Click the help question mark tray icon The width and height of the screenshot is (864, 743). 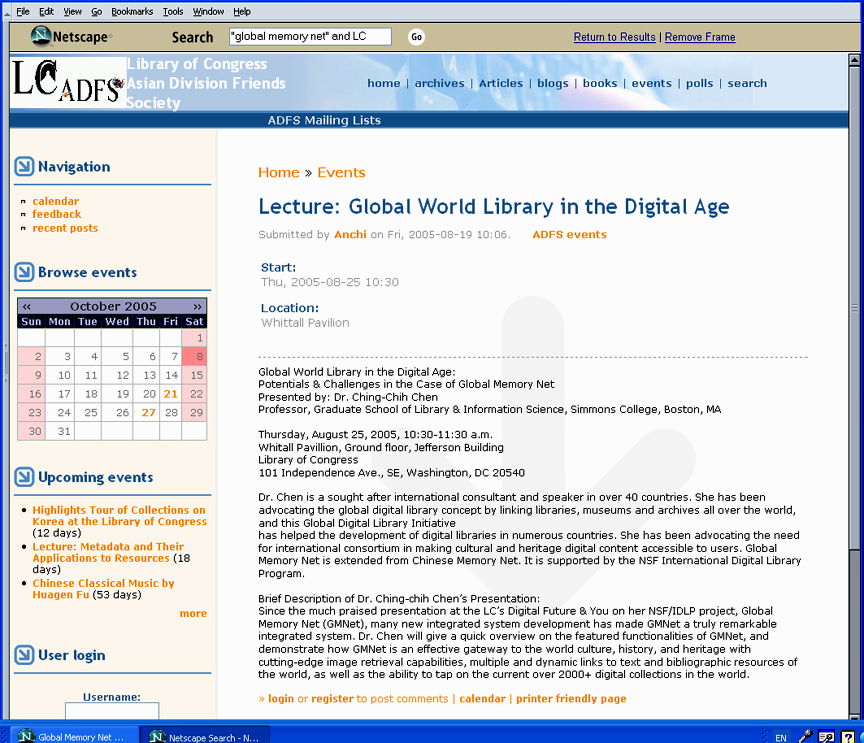coord(847,736)
